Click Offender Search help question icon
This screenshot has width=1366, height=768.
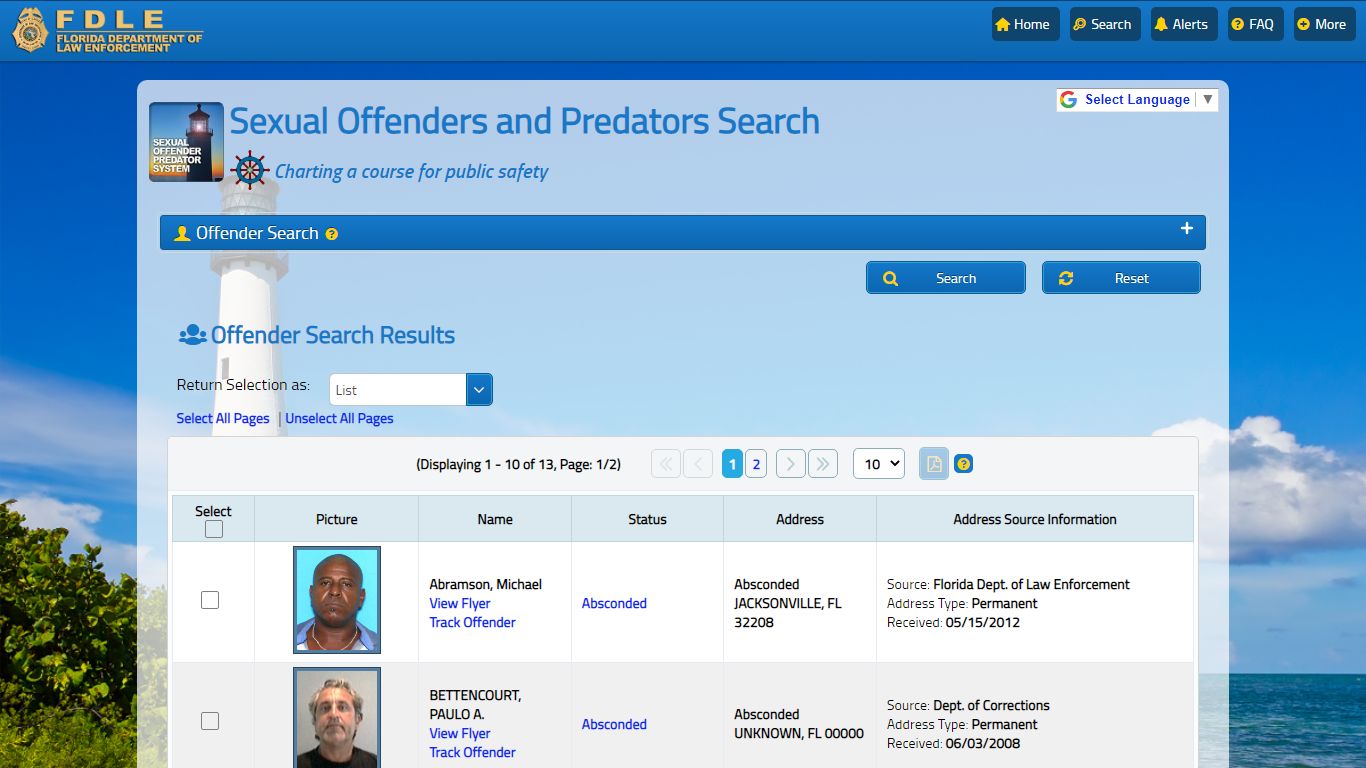tap(332, 234)
